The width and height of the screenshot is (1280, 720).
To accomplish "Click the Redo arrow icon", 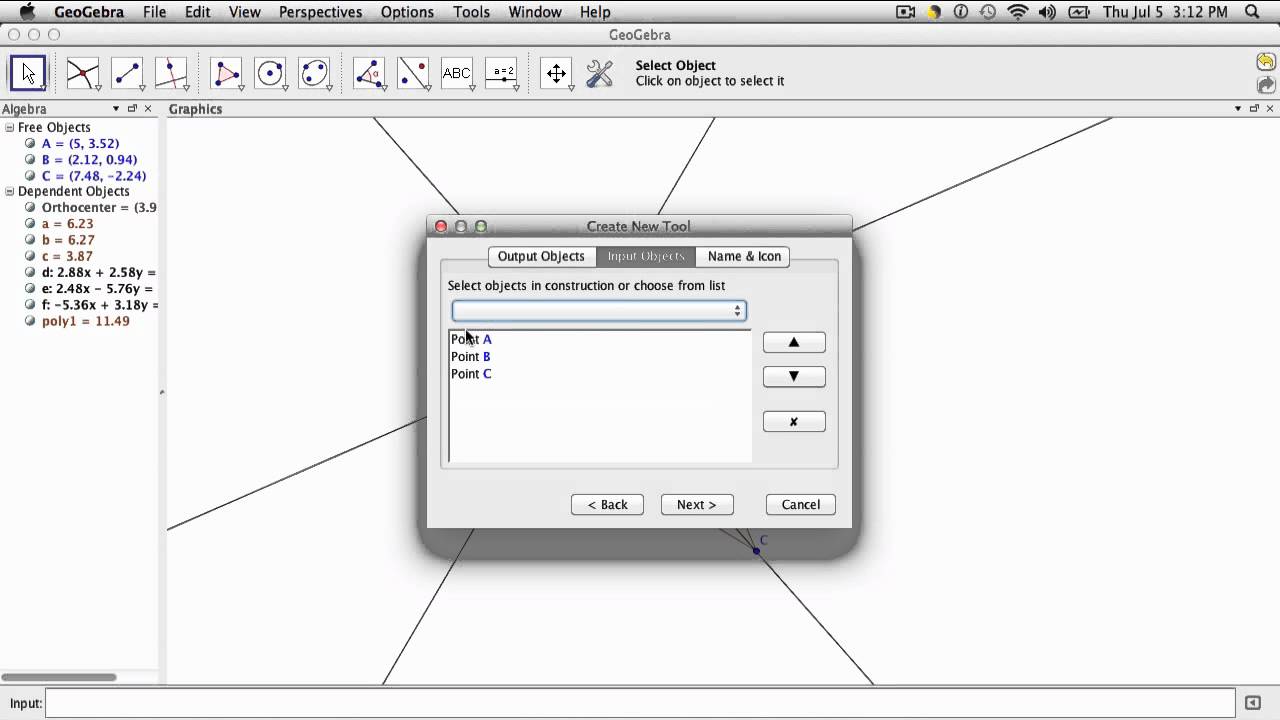I will tap(1266, 86).
